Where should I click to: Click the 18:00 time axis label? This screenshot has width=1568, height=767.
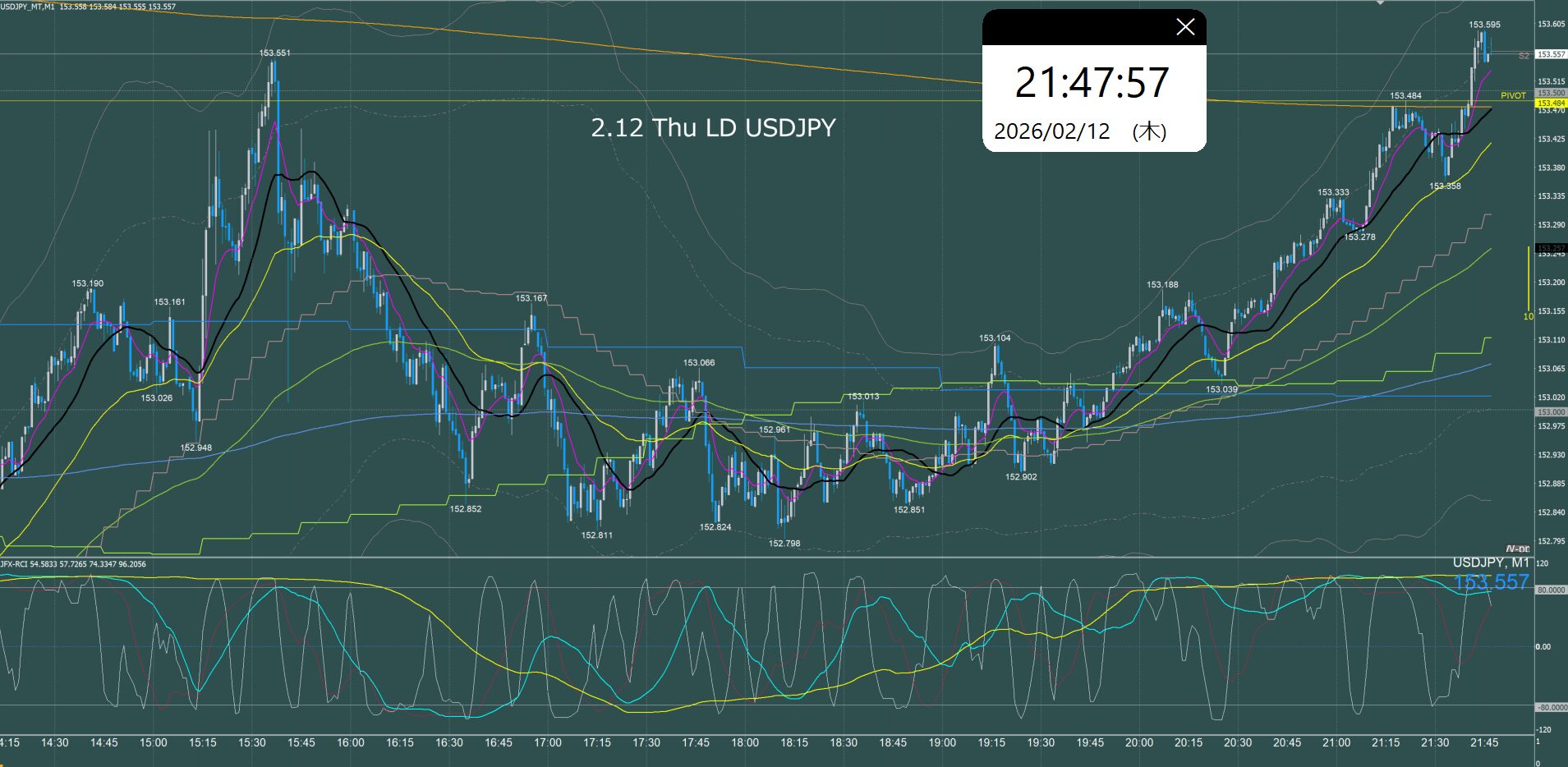click(x=744, y=742)
